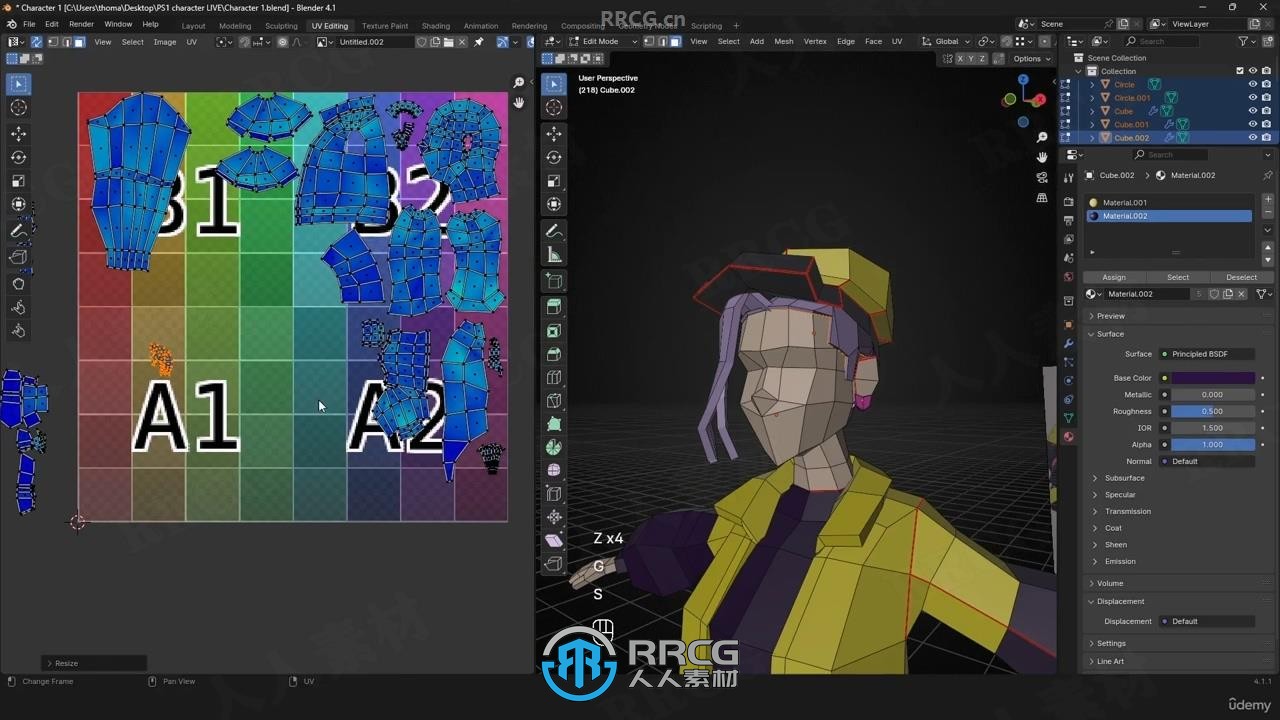Toggle camera view in 3D viewport

pyautogui.click(x=1042, y=177)
